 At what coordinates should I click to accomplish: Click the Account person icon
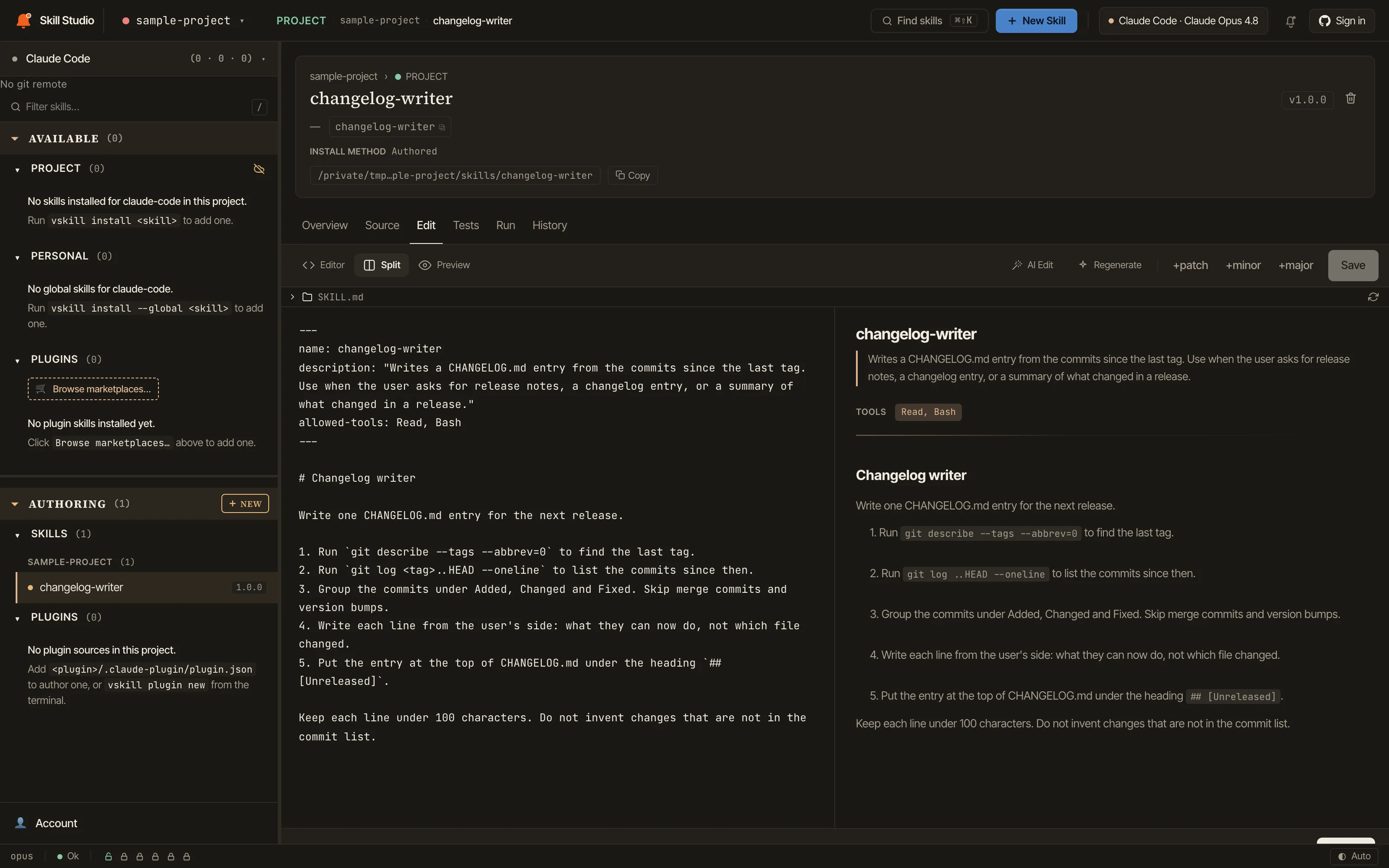(x=21, y=823)
